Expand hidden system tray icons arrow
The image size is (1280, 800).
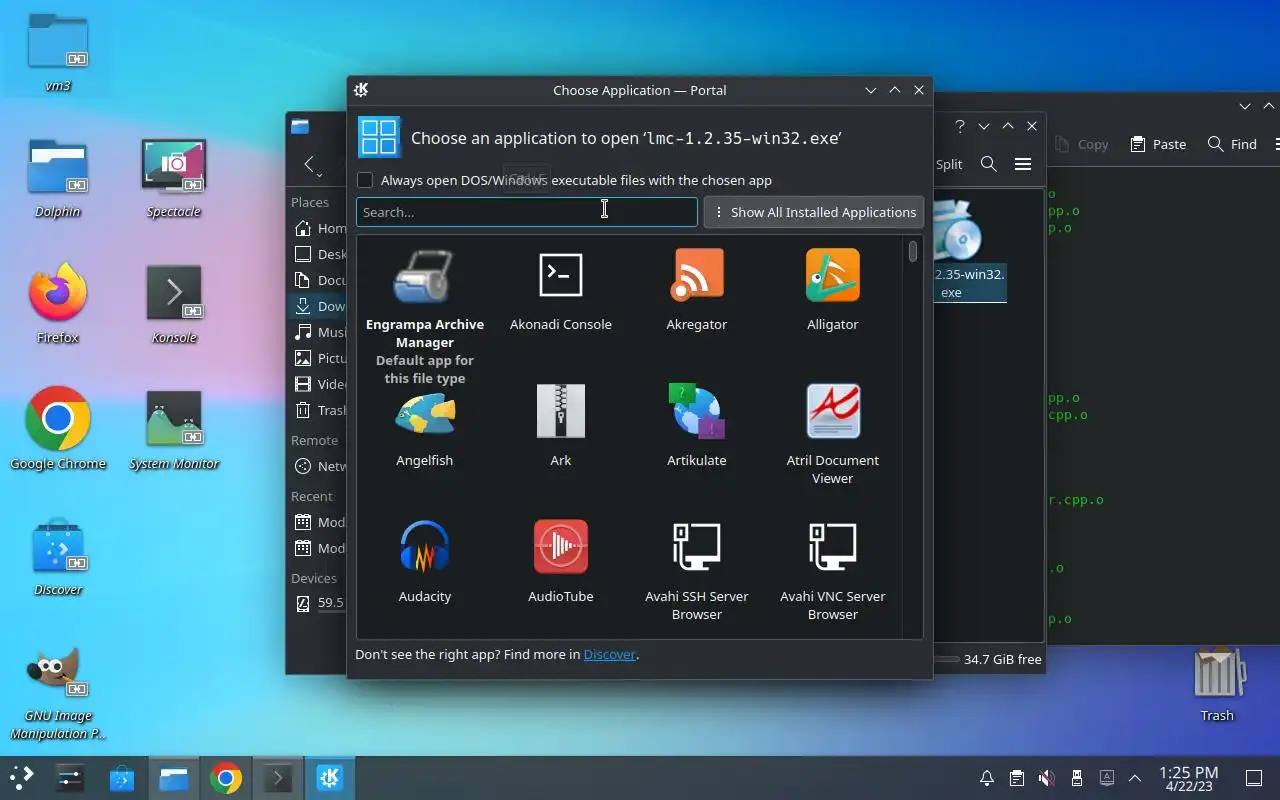pos(1135,778)
